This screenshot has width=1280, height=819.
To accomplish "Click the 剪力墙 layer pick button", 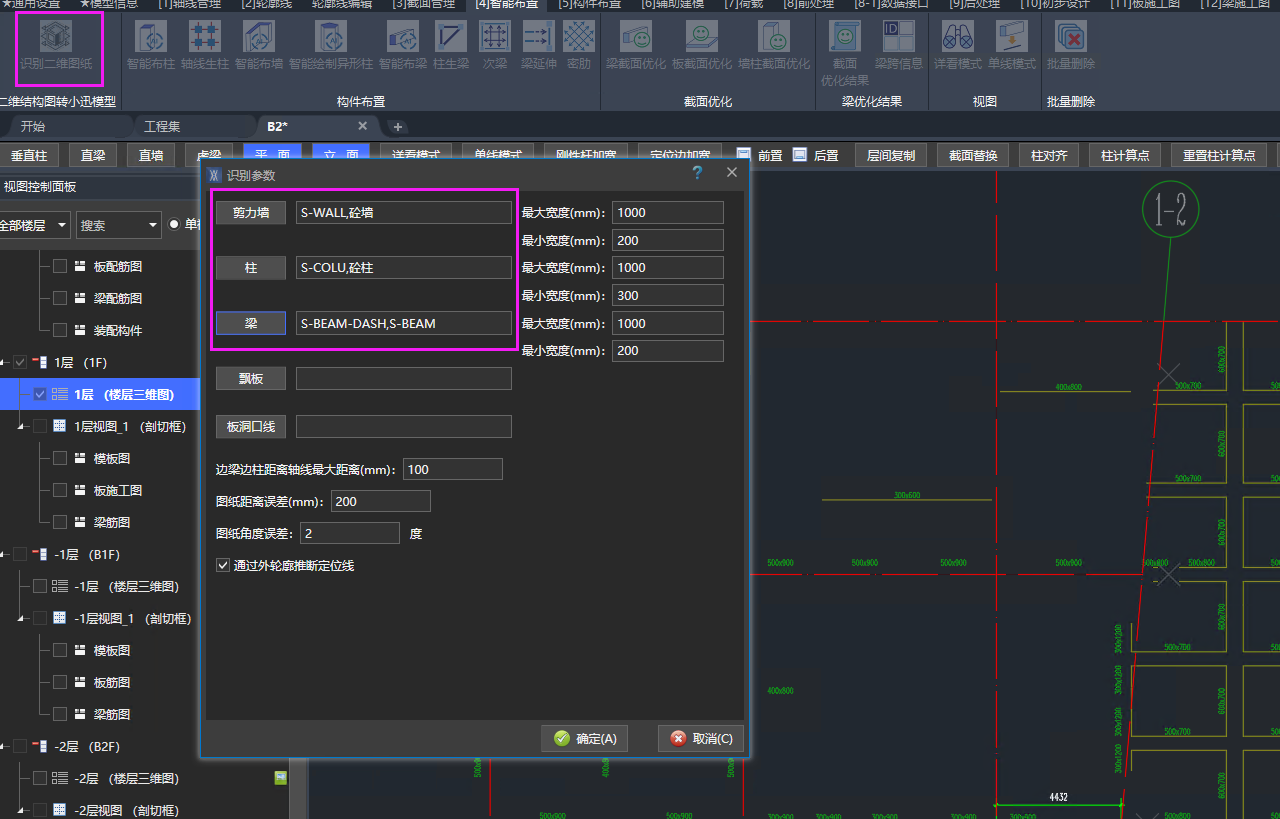I will coord(251,212).
